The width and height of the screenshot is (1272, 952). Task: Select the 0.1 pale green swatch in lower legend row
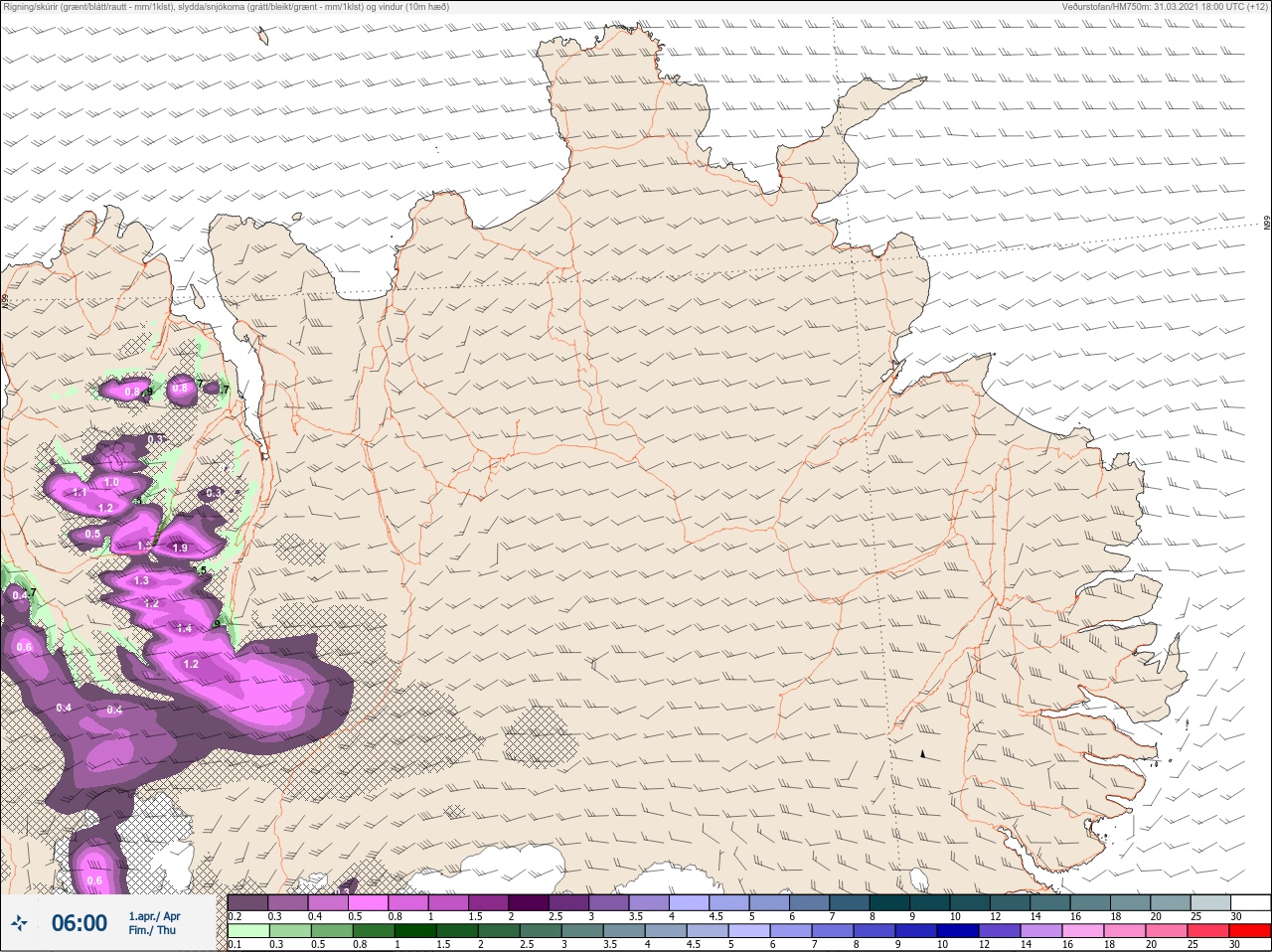tap(247, 932)
